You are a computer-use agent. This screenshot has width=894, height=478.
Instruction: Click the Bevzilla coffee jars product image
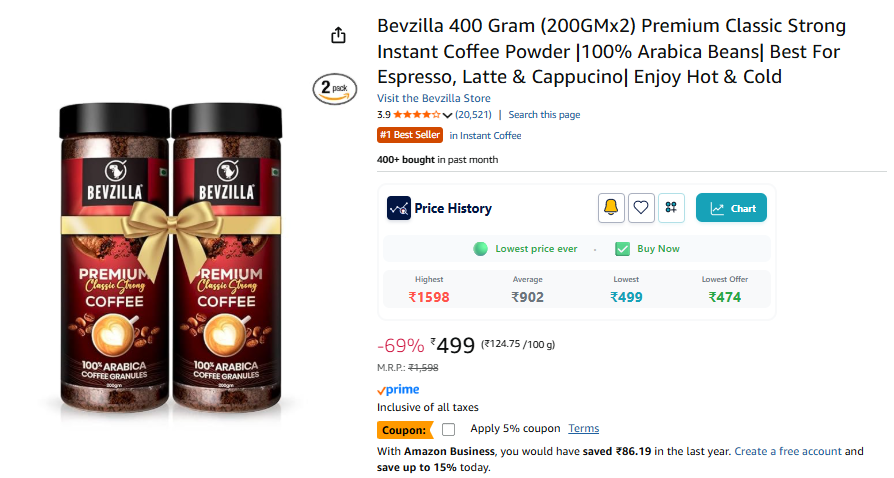[171, 258]
